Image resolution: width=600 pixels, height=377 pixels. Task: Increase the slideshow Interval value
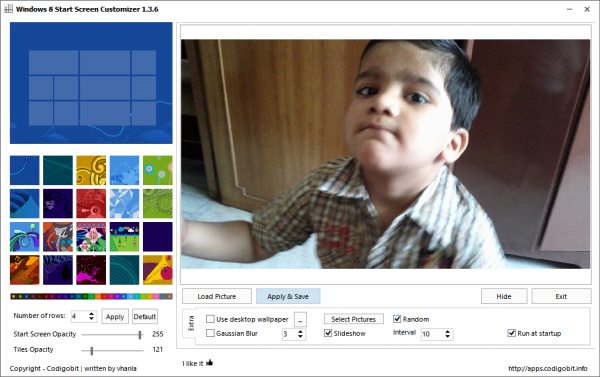point(447,331)
